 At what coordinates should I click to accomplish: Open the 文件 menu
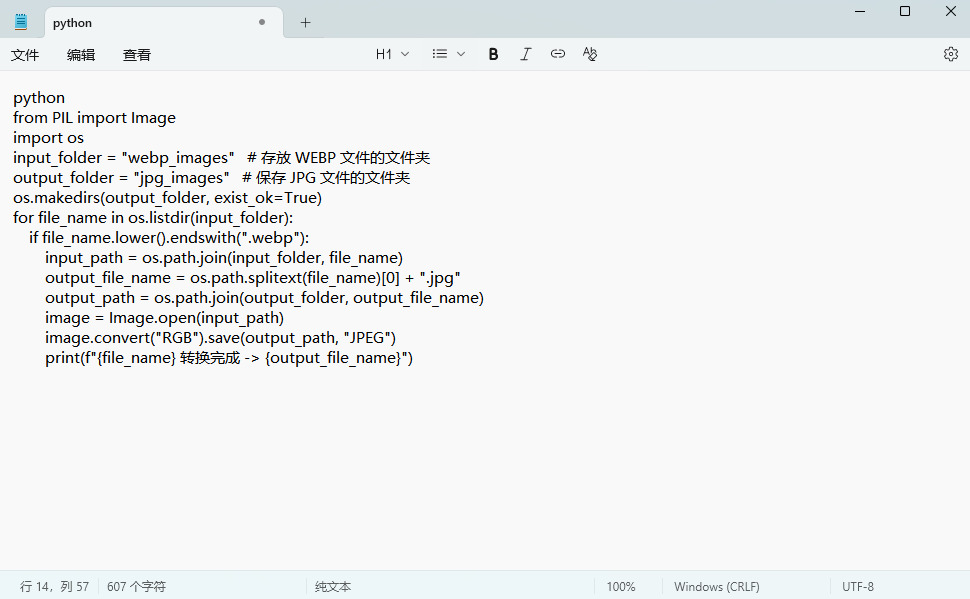pyautogui.click(x=25, y=54)
